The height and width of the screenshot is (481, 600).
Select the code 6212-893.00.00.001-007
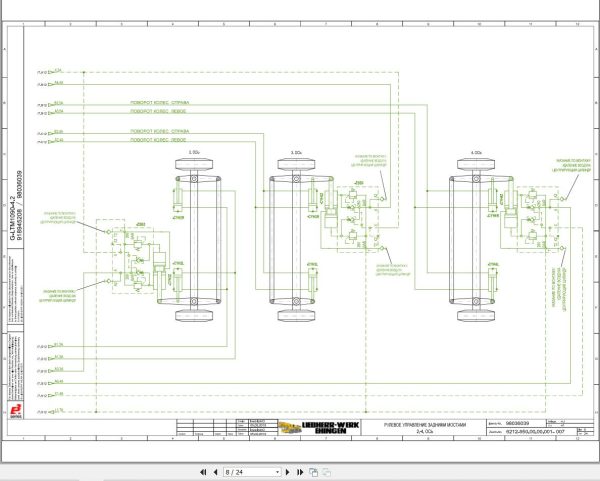click(x=535, y=431)
